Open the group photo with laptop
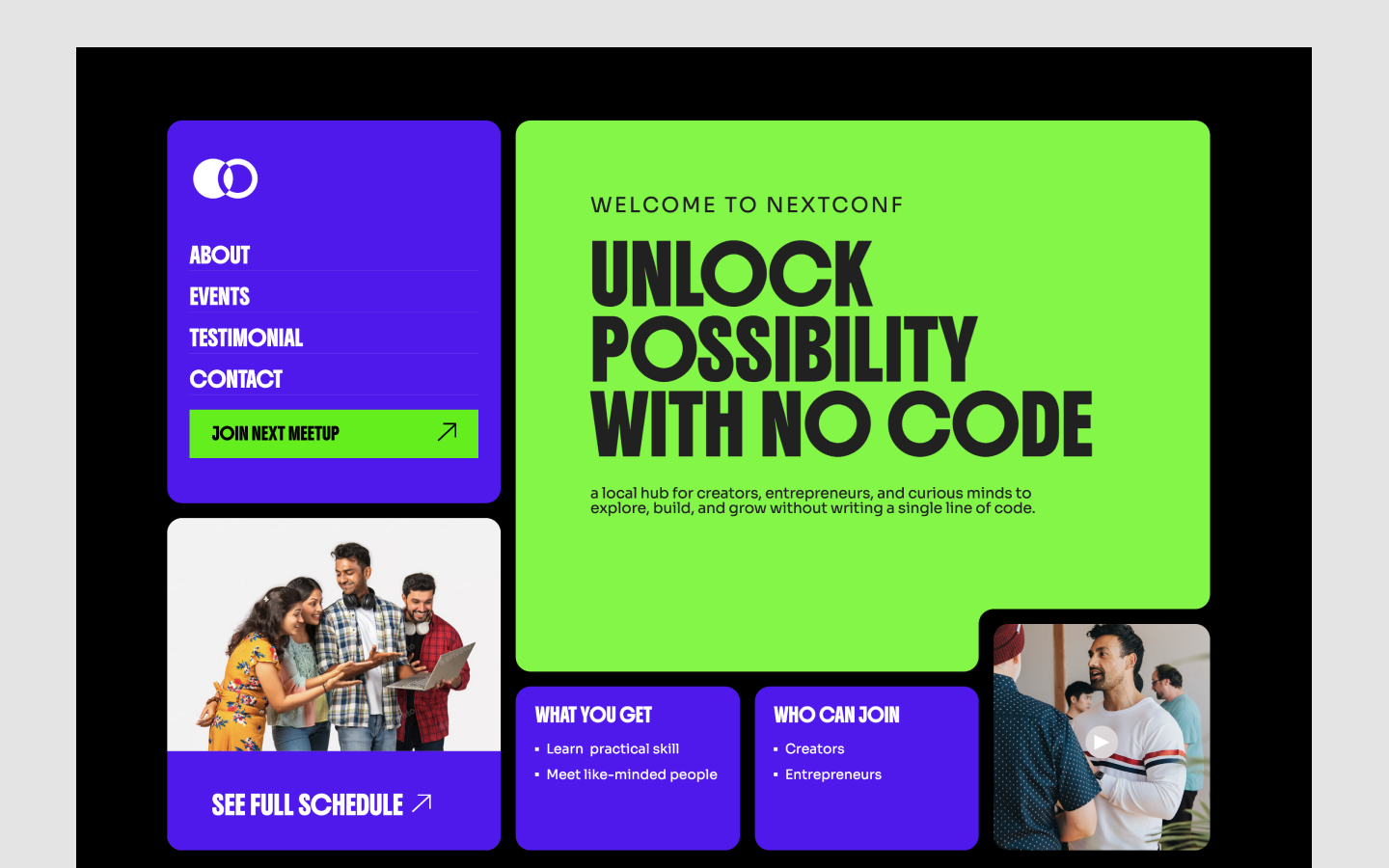The image size is (1389, 868). [334, 635]
